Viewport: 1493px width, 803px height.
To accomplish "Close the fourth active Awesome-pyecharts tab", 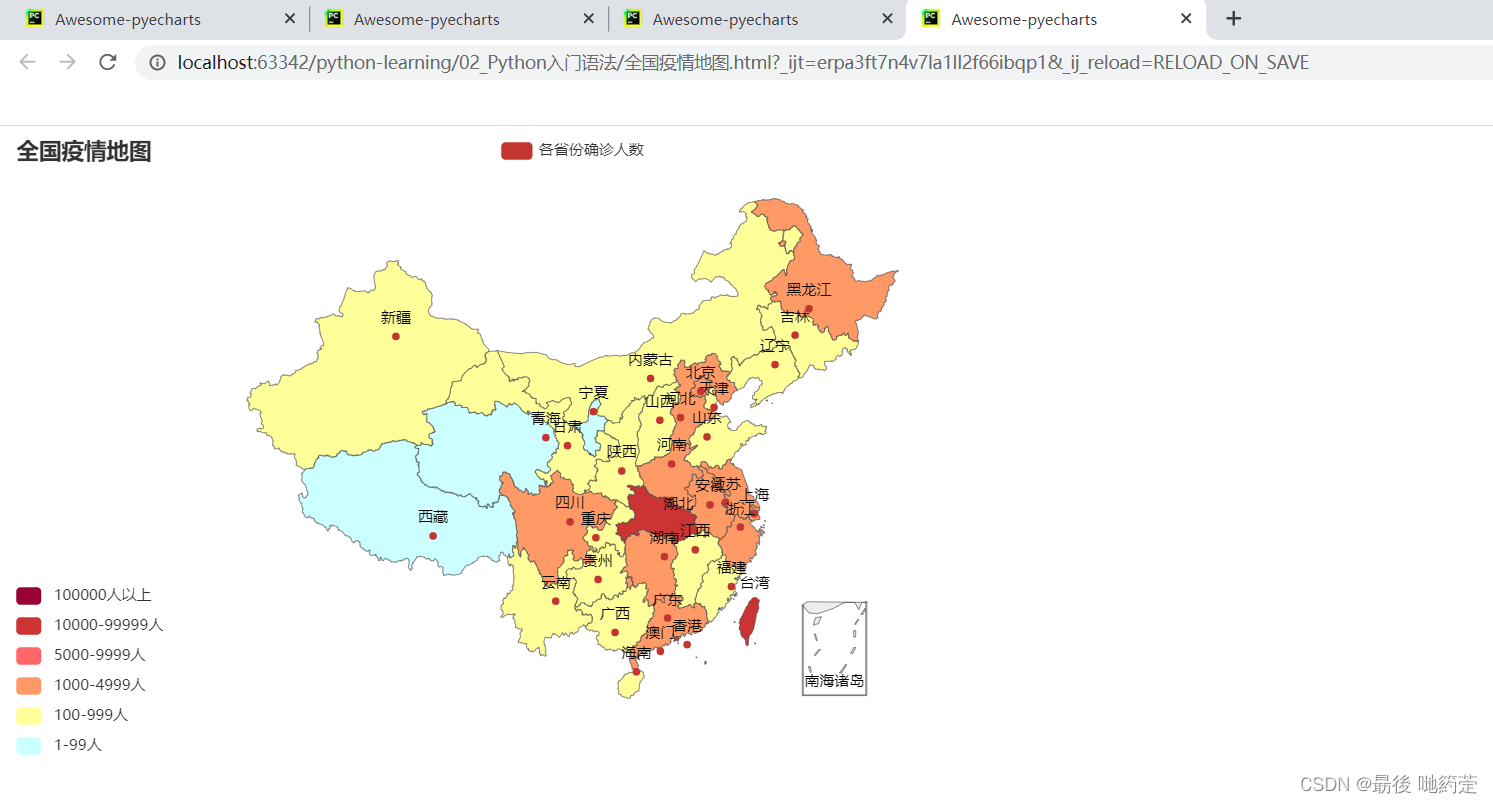I will [1186, 19].
